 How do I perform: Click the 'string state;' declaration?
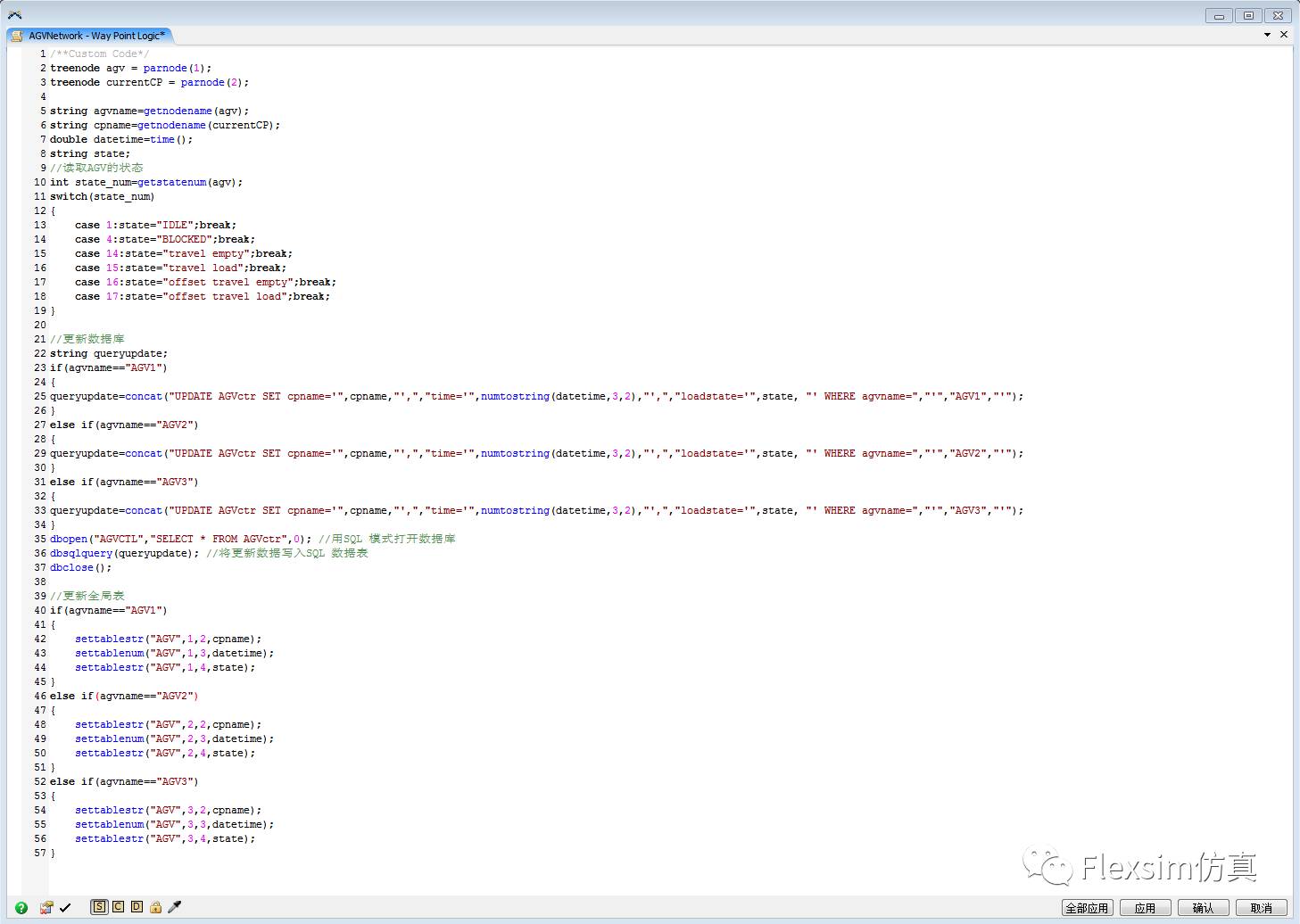click(x=90, y=153)
